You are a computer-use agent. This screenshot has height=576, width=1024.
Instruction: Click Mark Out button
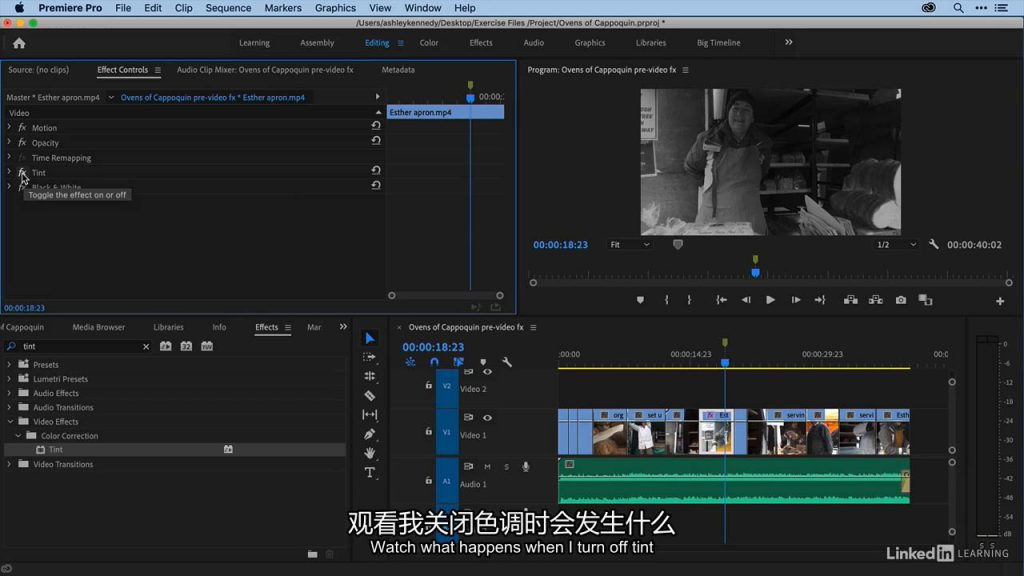[689, 300]
